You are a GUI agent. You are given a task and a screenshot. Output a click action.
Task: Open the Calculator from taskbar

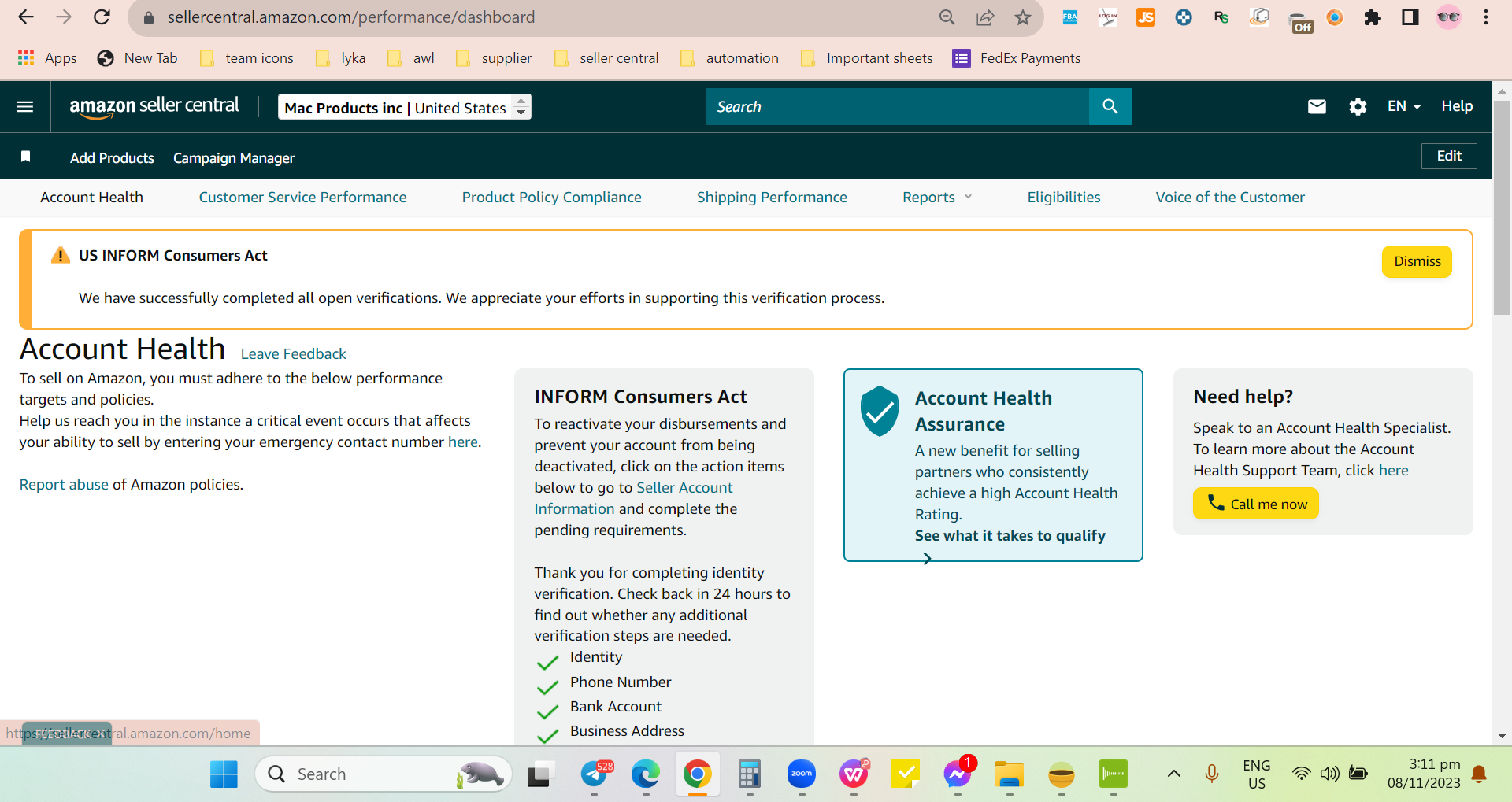(750, 774)
